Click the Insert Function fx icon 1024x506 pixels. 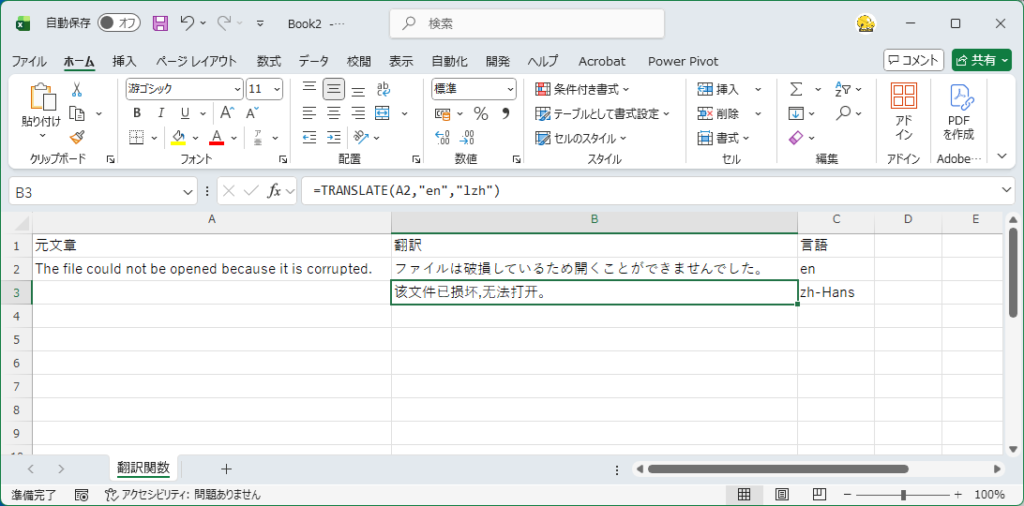[273, 190]
